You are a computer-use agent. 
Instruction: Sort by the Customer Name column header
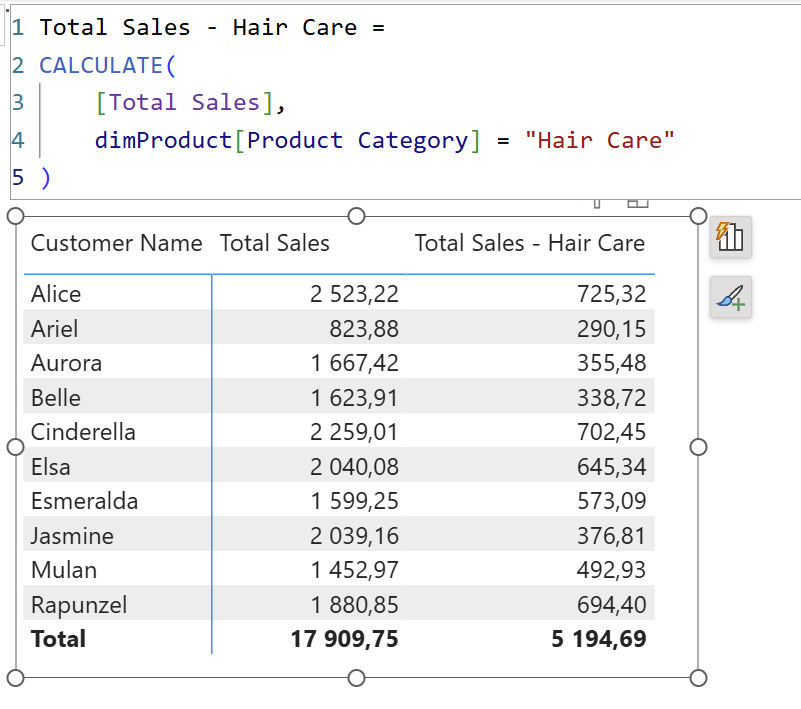pos(116,243)
